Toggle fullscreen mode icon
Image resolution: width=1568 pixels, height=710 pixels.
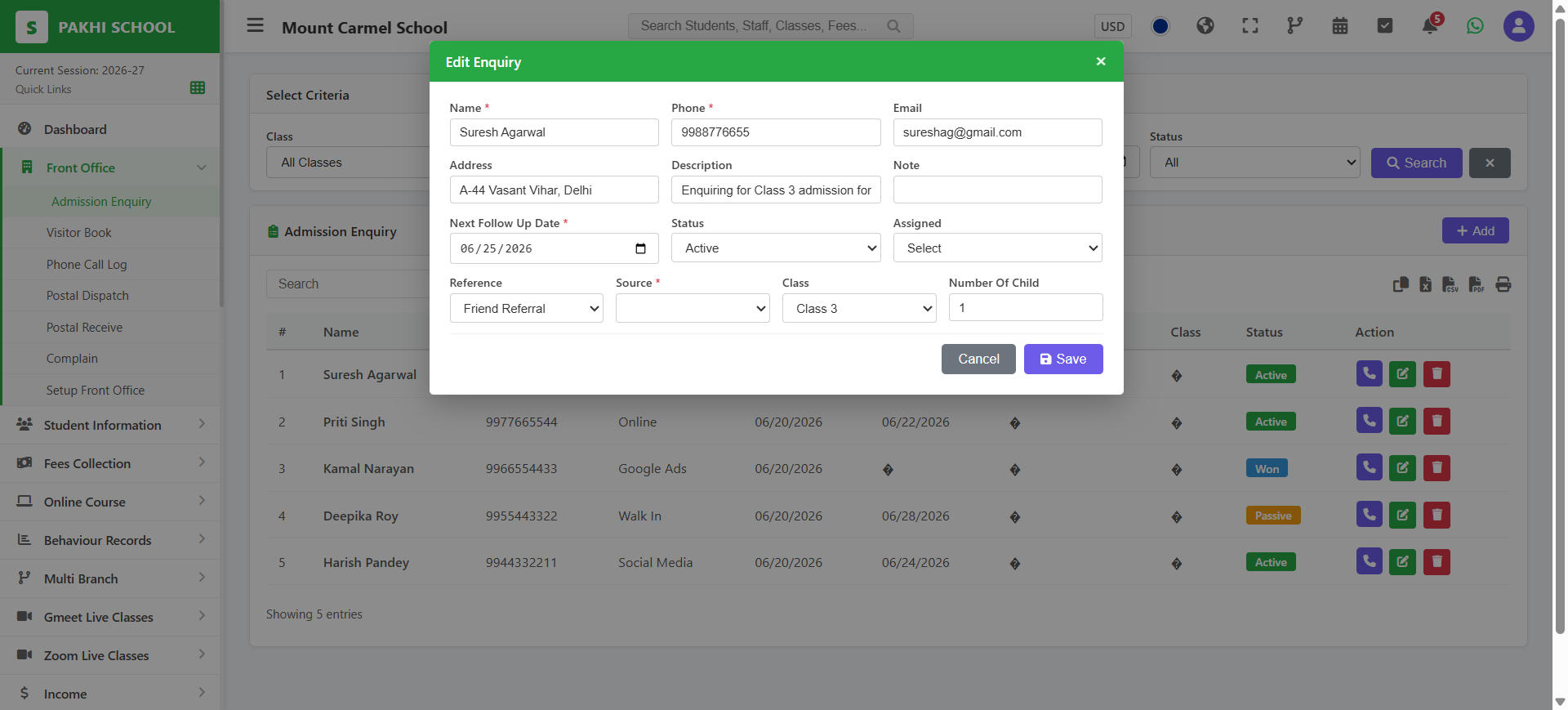coord(1250,26)
